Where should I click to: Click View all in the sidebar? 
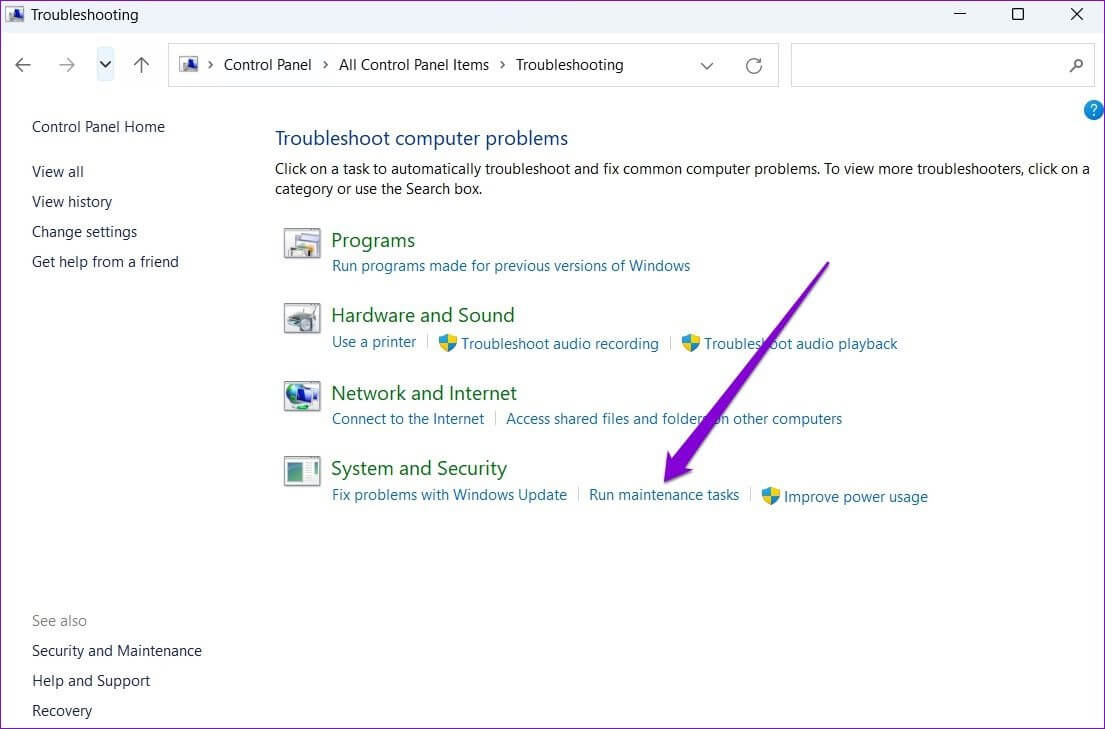click(x=58, y=172)
